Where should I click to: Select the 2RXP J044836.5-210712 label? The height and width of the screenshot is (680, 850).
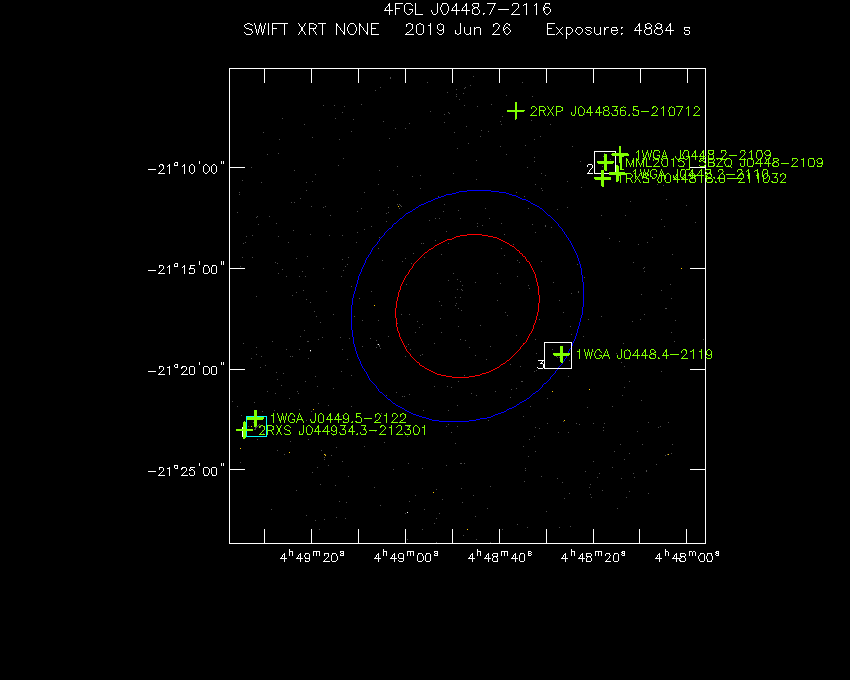pos(615,111)
